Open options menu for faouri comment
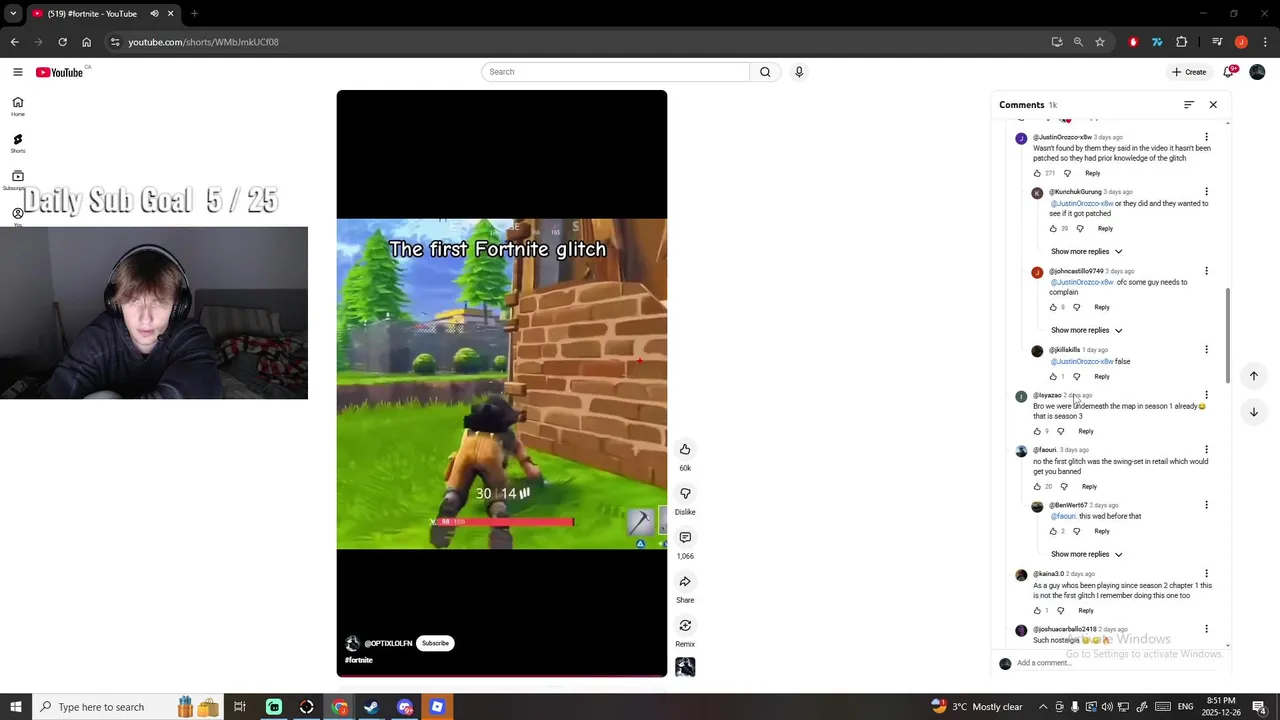Screen dimensions: 1280x720 point(1206,450)
